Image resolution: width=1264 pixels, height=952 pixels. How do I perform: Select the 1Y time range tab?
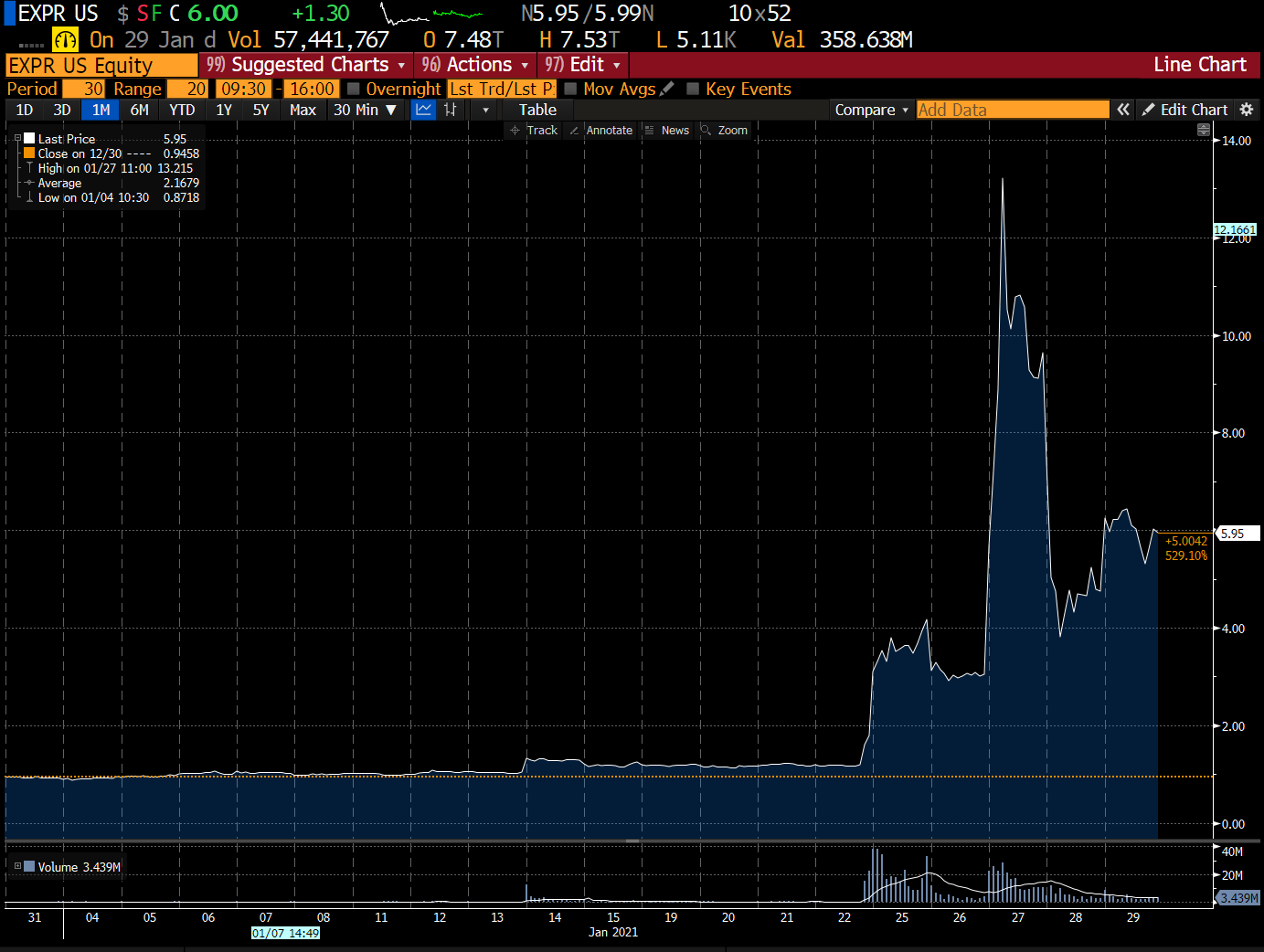[224, 110]
